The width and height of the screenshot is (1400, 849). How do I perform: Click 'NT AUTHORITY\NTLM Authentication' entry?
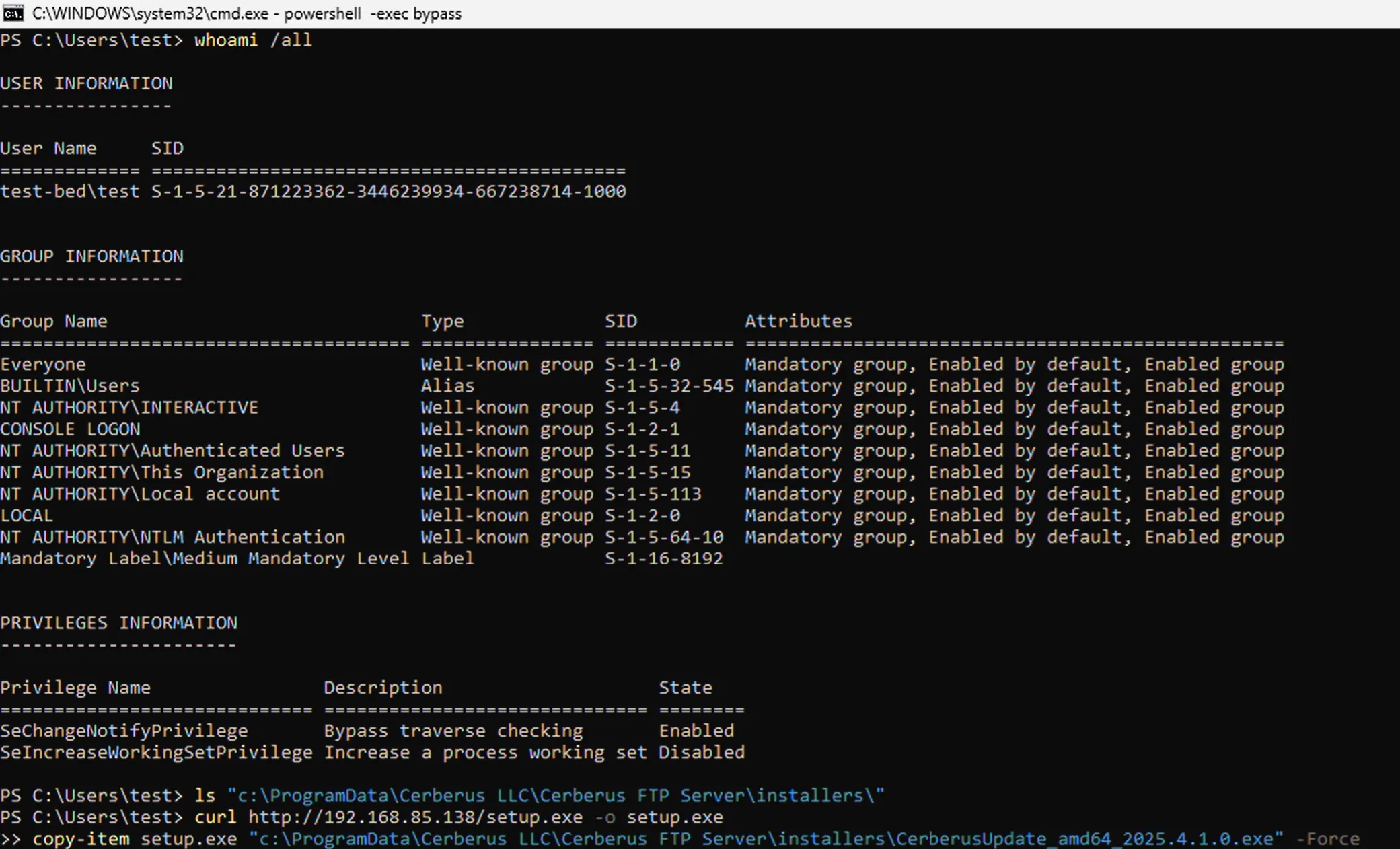coord(172,538)
